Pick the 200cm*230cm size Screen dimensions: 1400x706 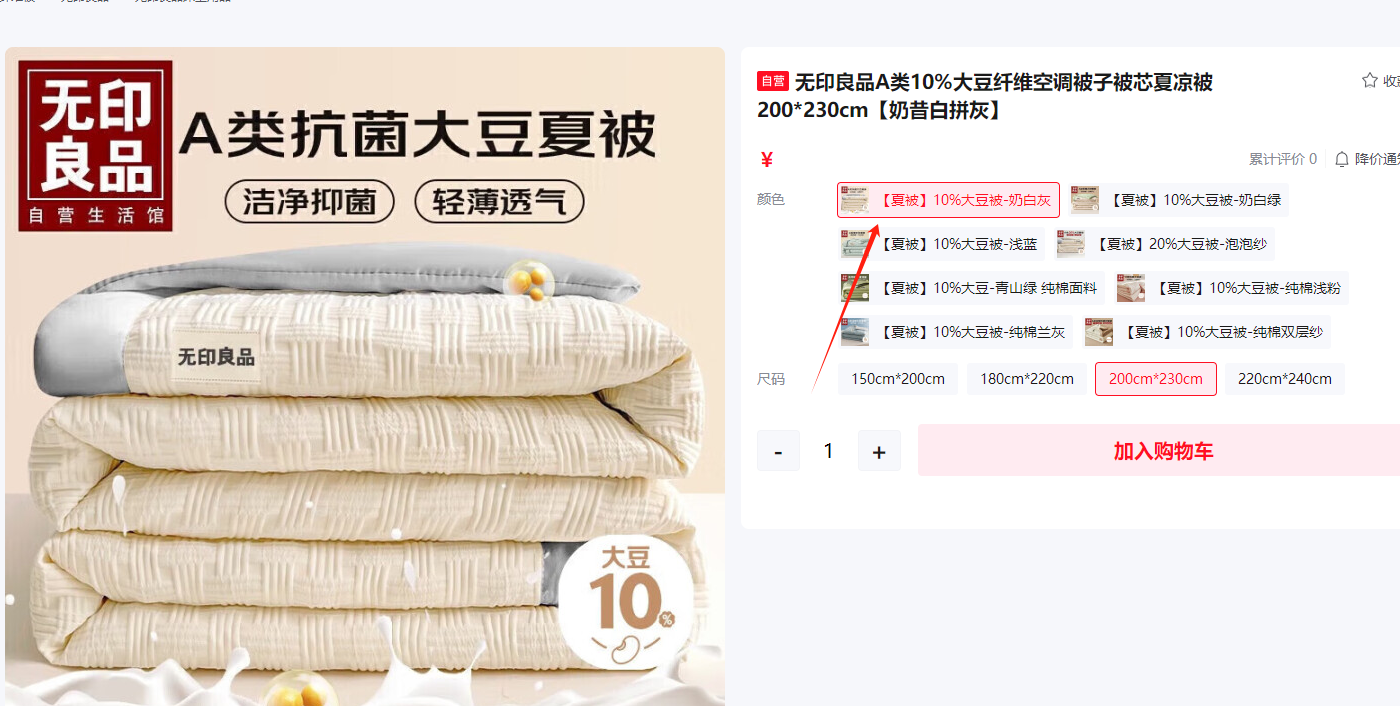pyautogui.click(x=1156, y=379)
